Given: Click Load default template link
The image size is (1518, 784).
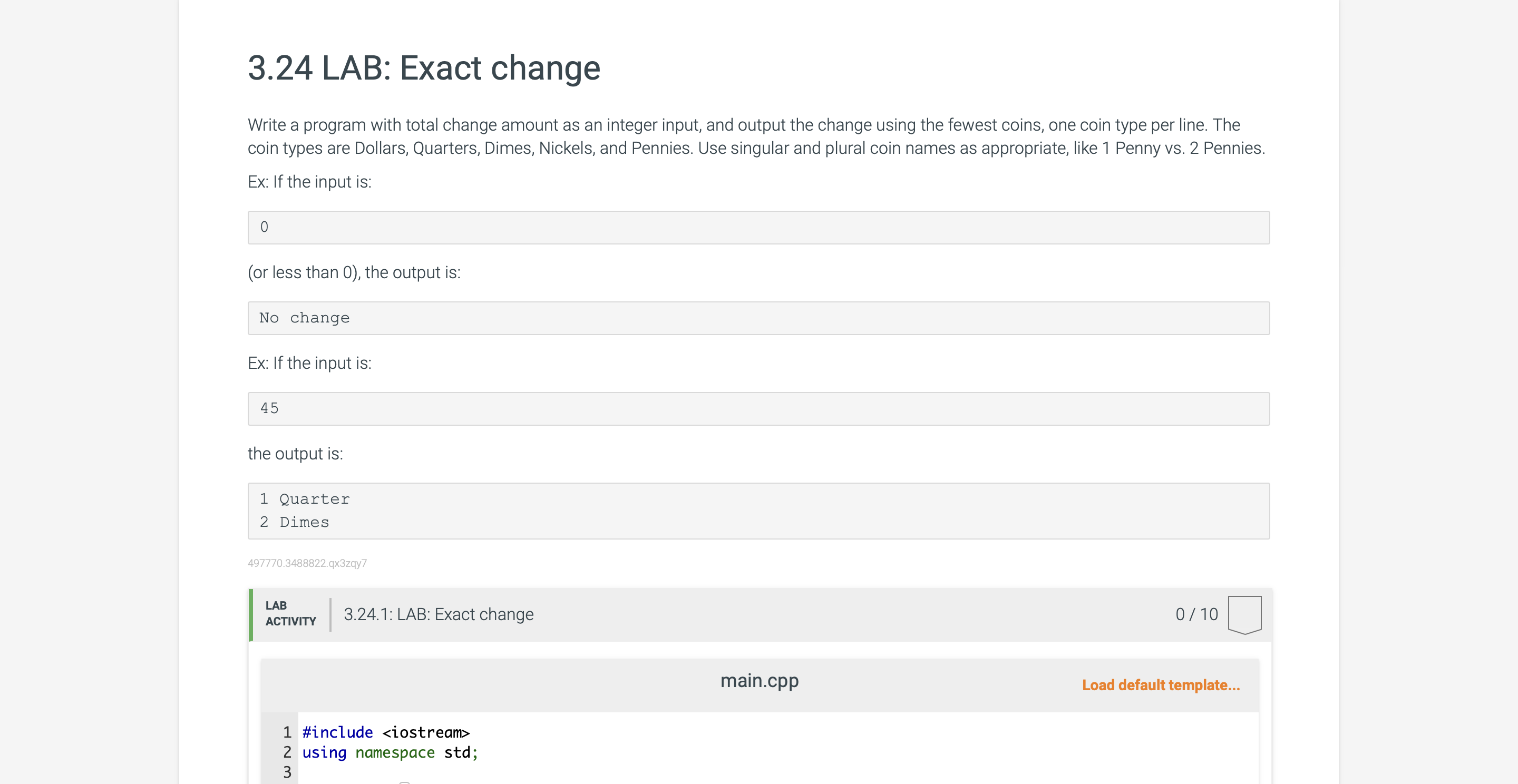Looking at the screenshot, I should 1160,685.
